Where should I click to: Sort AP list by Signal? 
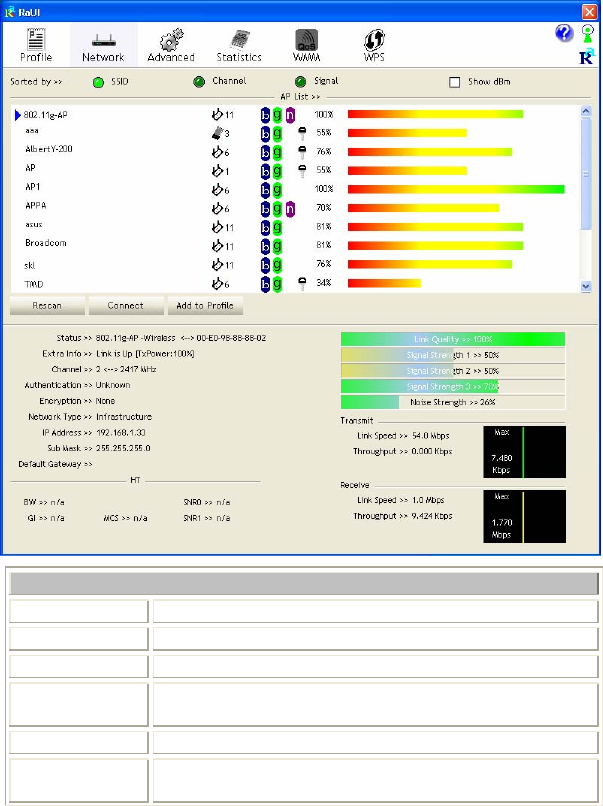pyautogui.click(x=301, y=82)
